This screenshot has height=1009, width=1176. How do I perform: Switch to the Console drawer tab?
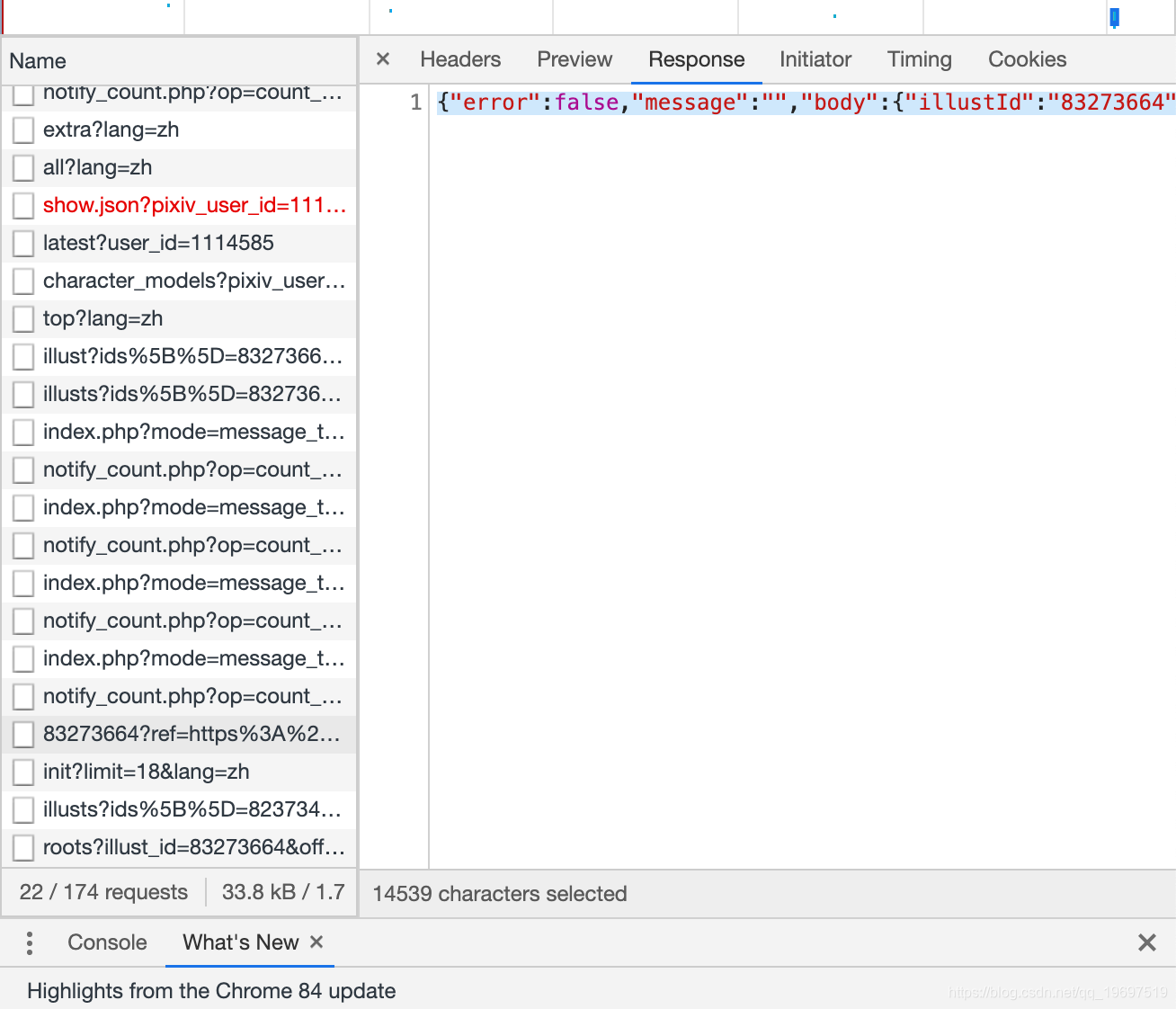pos(107,942)
